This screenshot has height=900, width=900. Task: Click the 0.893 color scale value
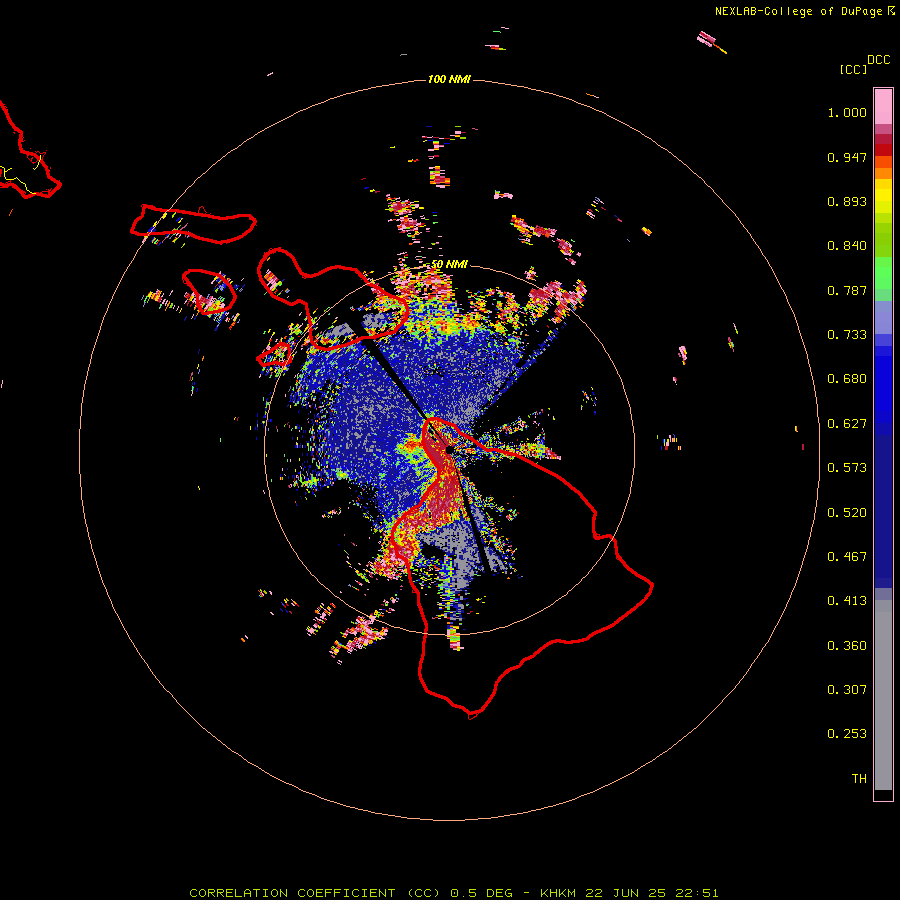pos(847,201)
